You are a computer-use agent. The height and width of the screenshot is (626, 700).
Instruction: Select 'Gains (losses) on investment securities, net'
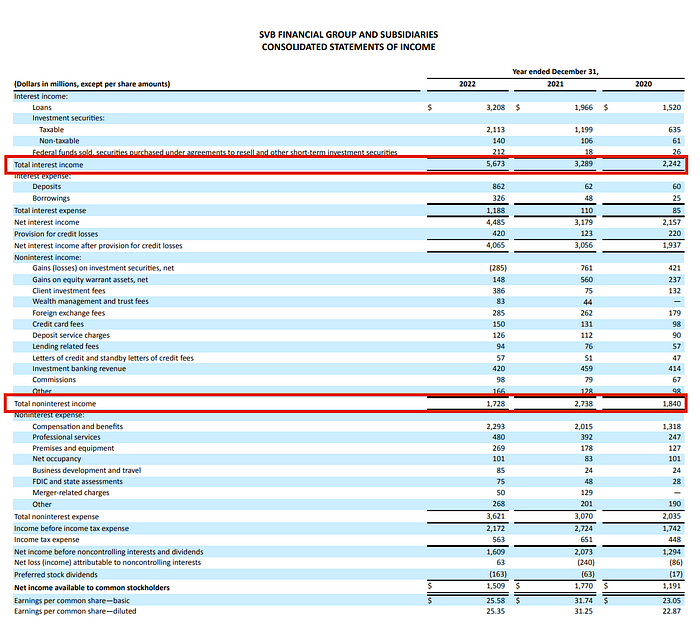click(x=103, y=268)
